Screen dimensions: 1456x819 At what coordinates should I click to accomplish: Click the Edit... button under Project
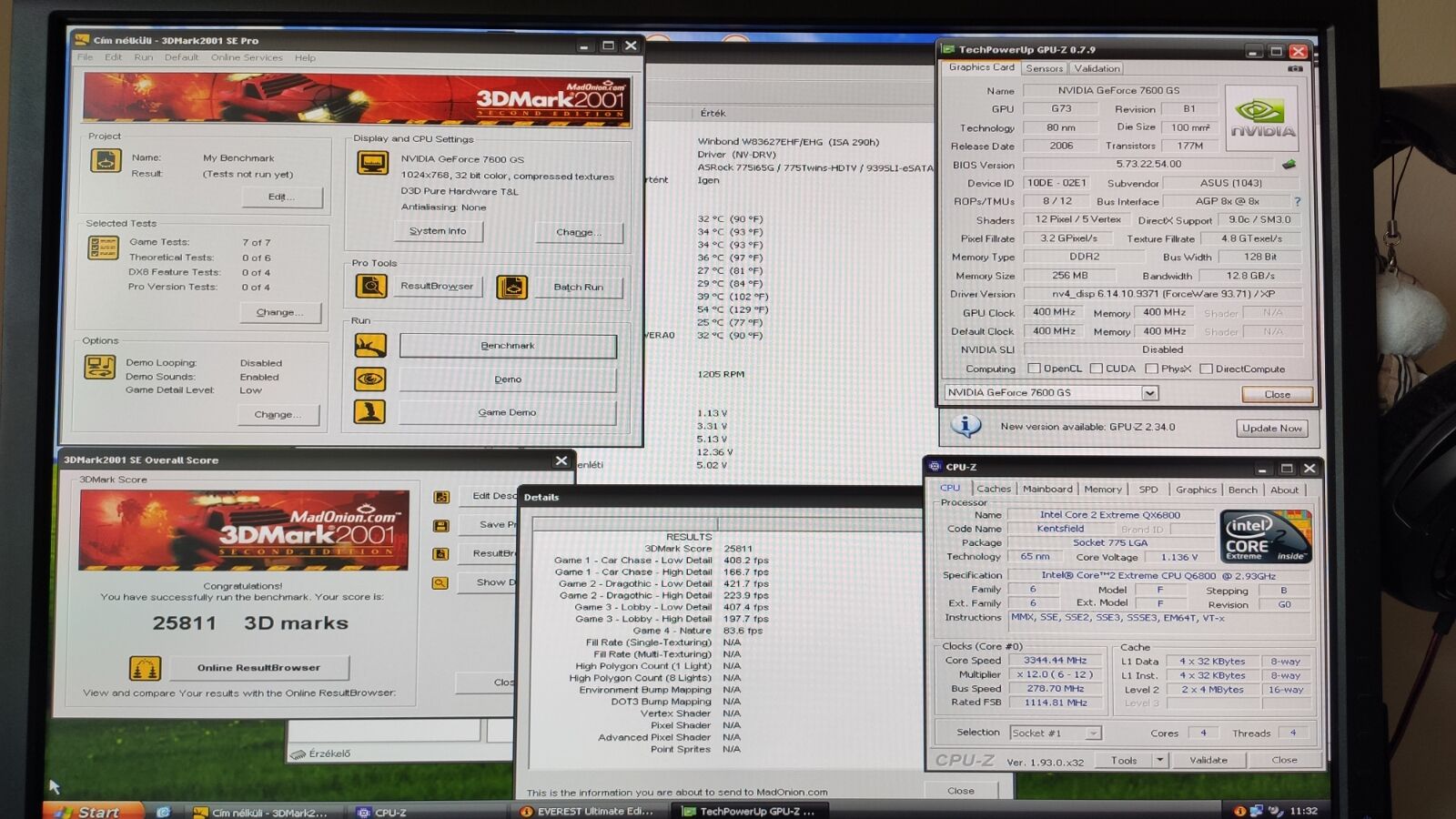281,197
